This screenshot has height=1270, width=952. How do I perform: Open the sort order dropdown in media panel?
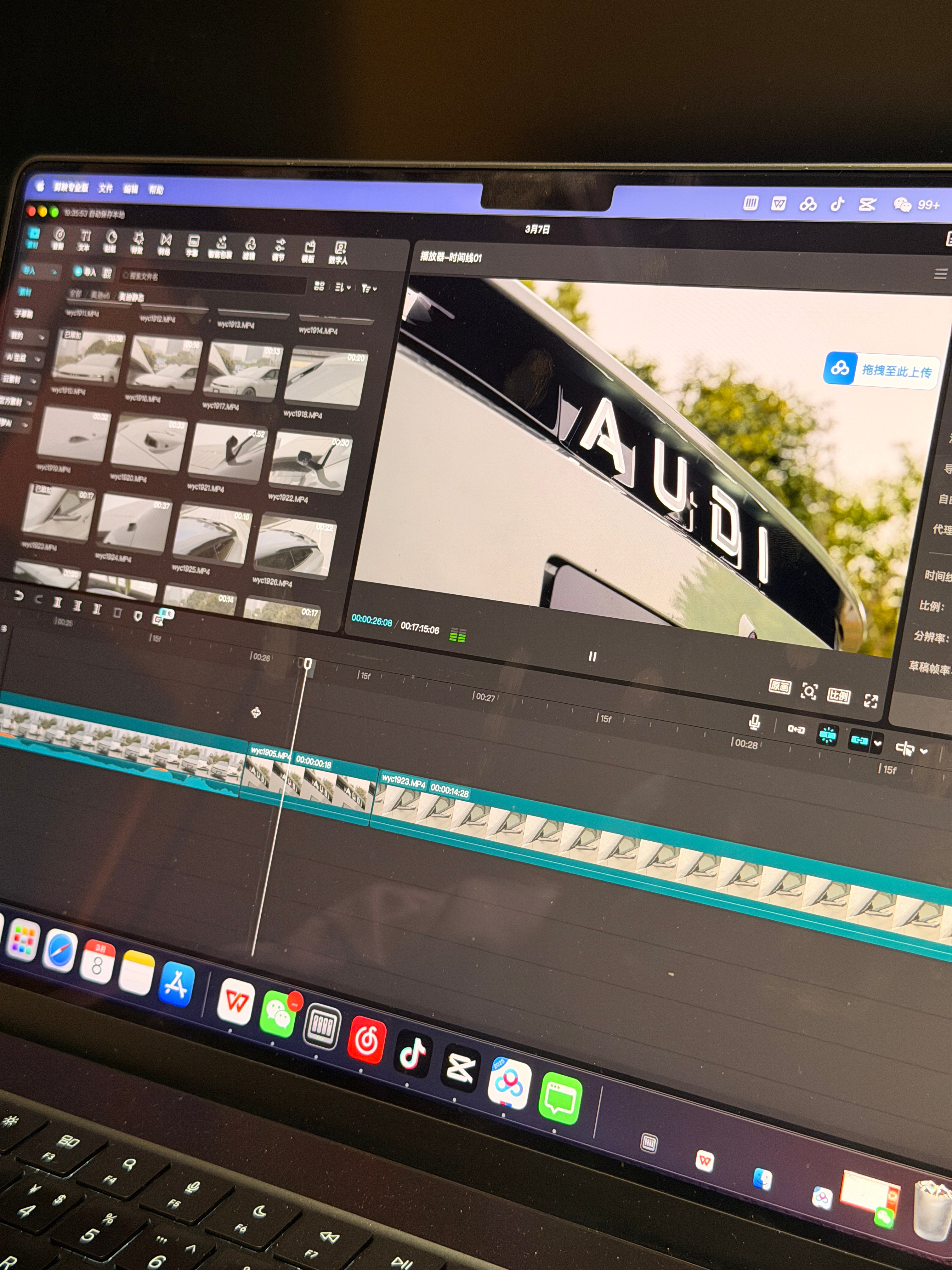pyautogui.click(x=343, y=287)
